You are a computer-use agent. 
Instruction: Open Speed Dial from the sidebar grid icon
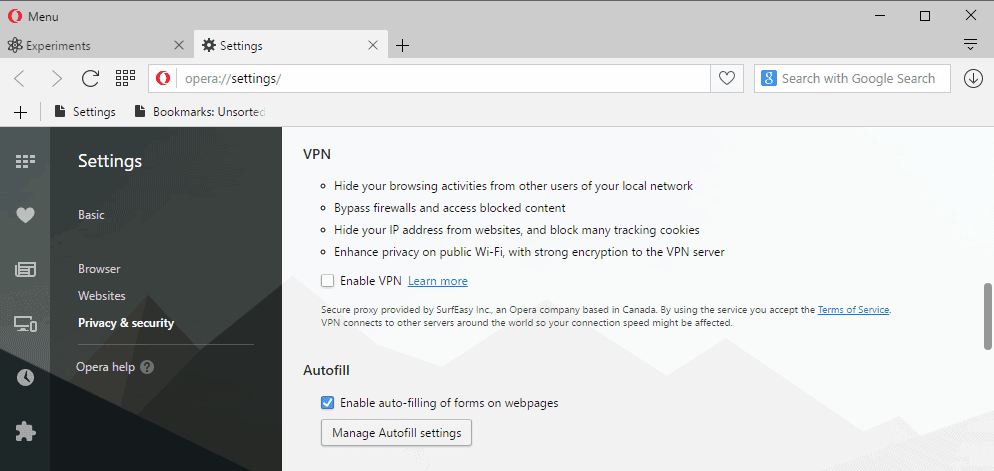point(25,162)
